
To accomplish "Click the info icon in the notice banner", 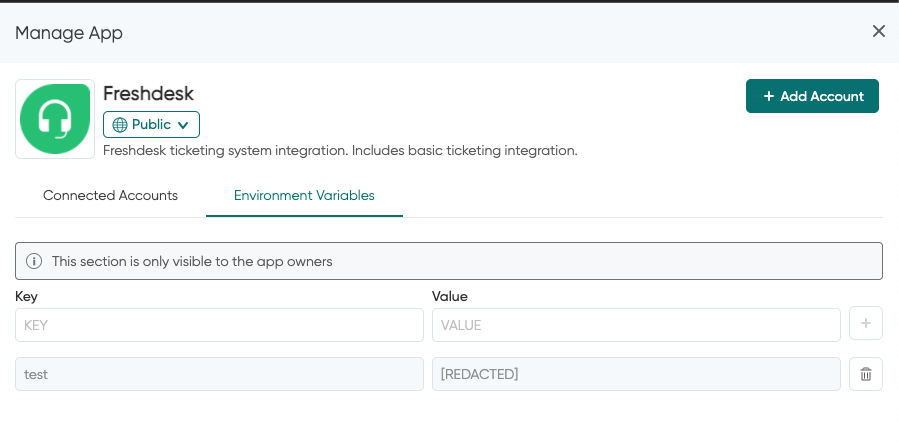I will [x=34, y=261].
